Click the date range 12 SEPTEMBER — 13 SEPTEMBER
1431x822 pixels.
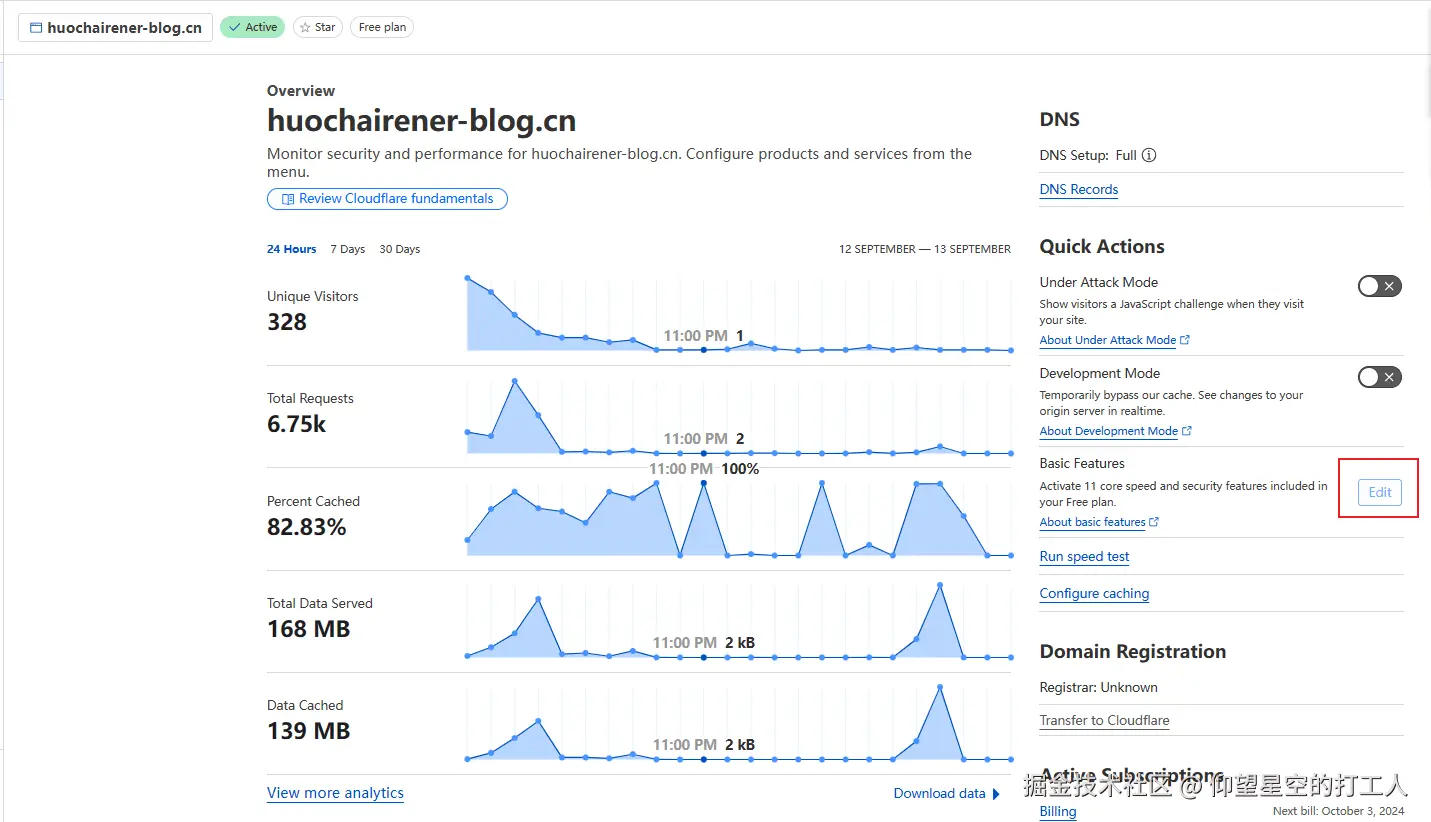[x=925, y=249]
